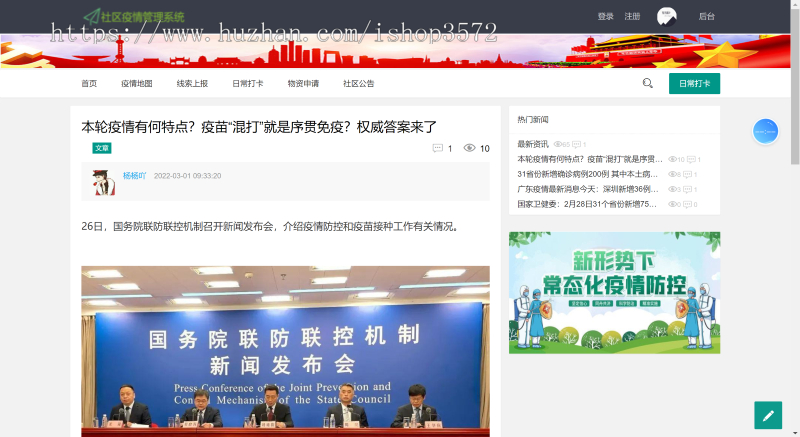Open news 31省份新增确诊病例200例
Image resolution: width=800 pixels, height=437 pixels.
click(587, 174)
